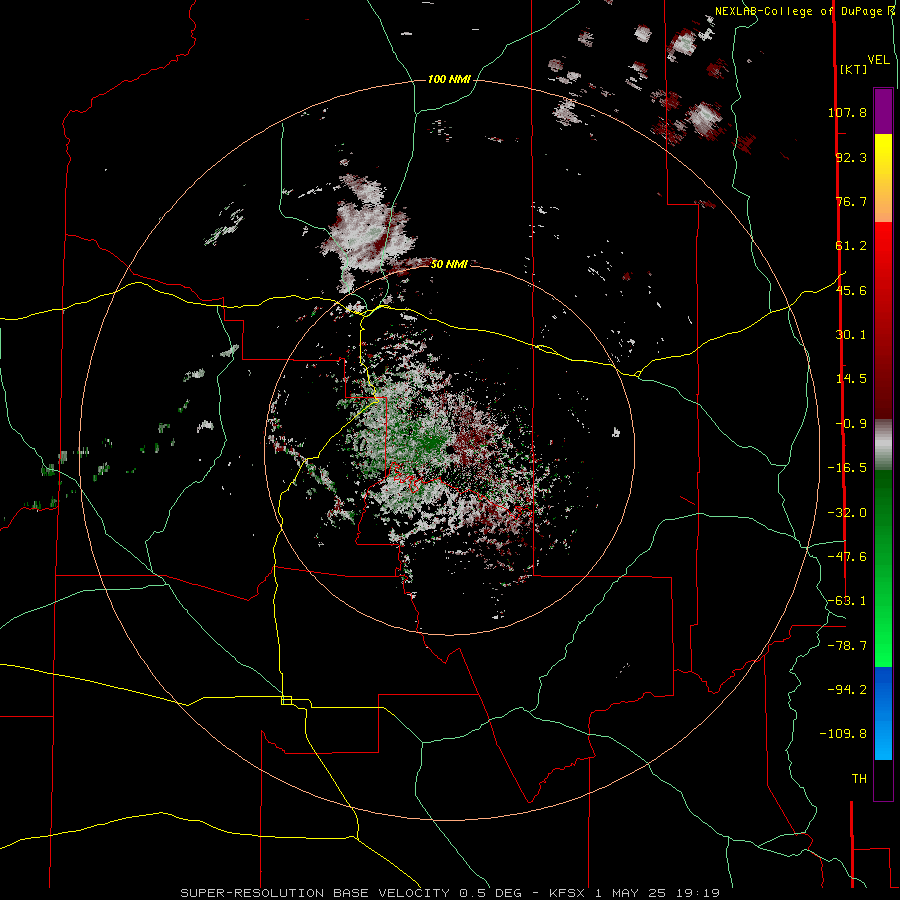The width and height of the screenshot is (900, 900).
Task: Click the -94.2 legend value
Action: 847,689
